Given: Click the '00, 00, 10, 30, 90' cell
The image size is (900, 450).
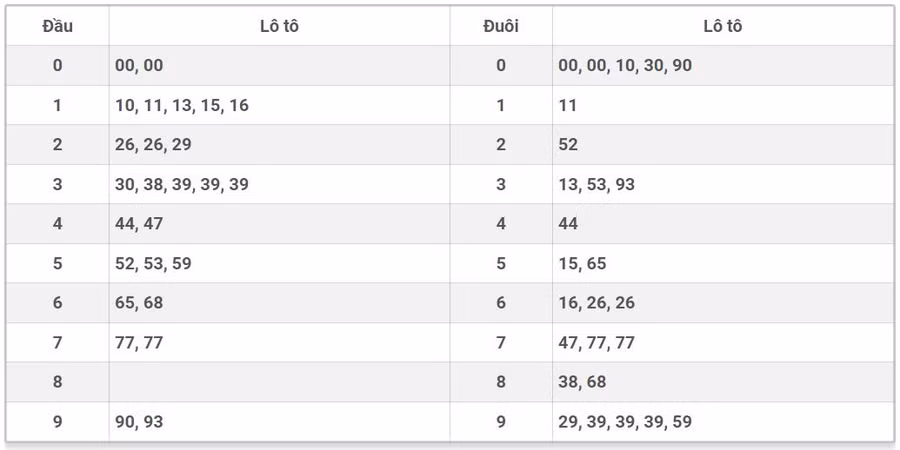Looking at the screenshot, I should 625,65.
